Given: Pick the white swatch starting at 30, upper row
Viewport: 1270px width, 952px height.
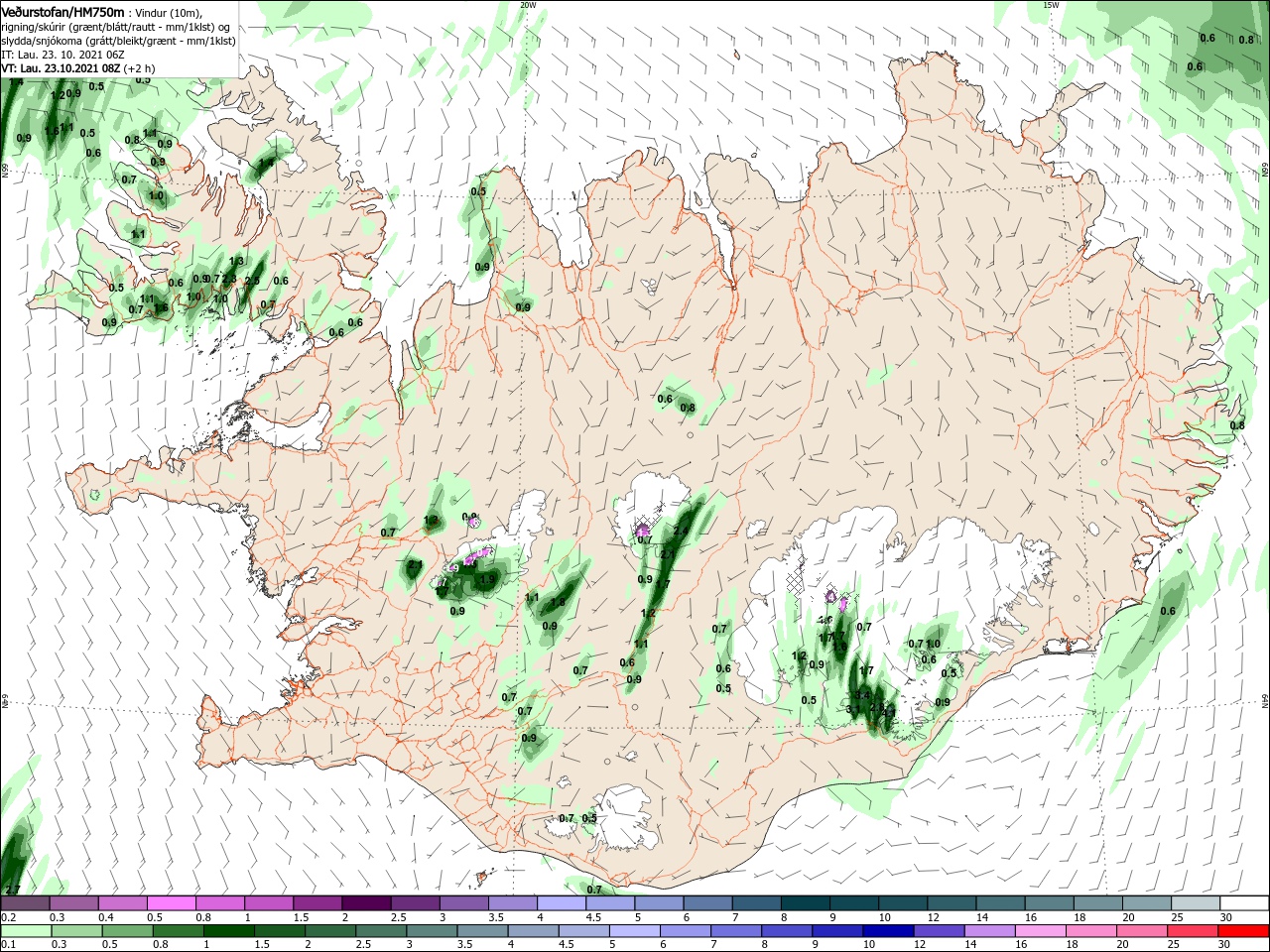Looking at the screenshot, I should (x=1242, y=903).
